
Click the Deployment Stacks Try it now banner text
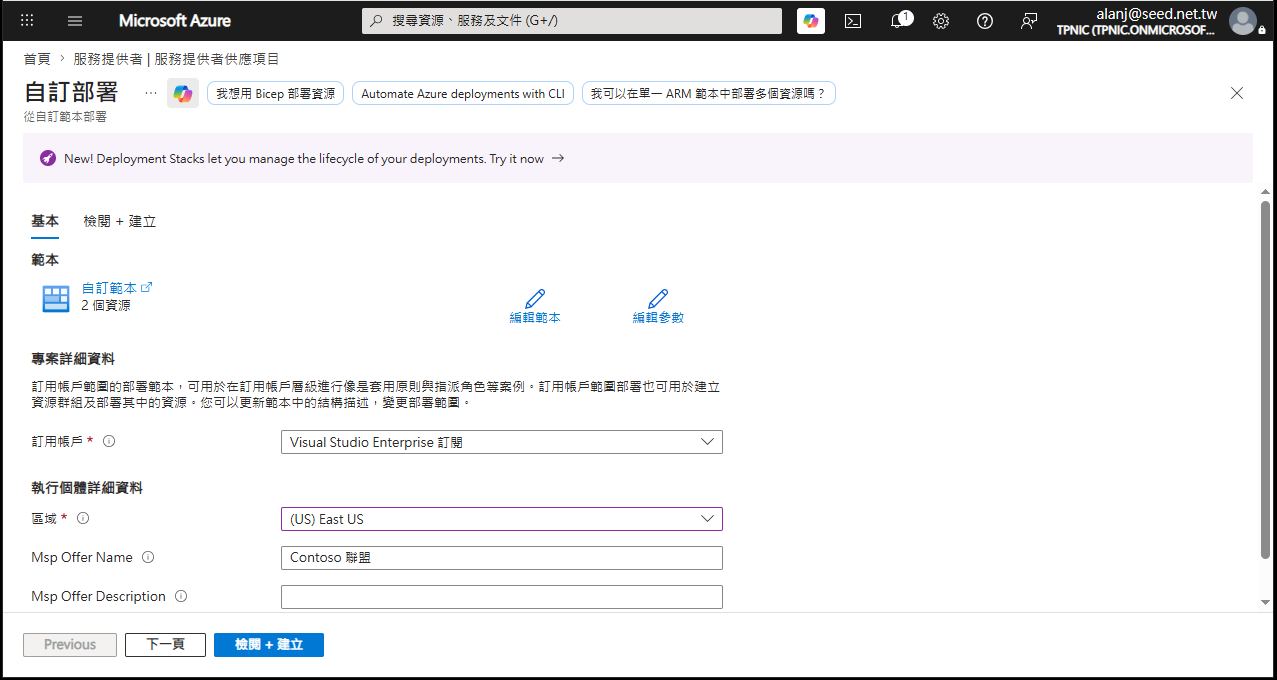[304, 158]
